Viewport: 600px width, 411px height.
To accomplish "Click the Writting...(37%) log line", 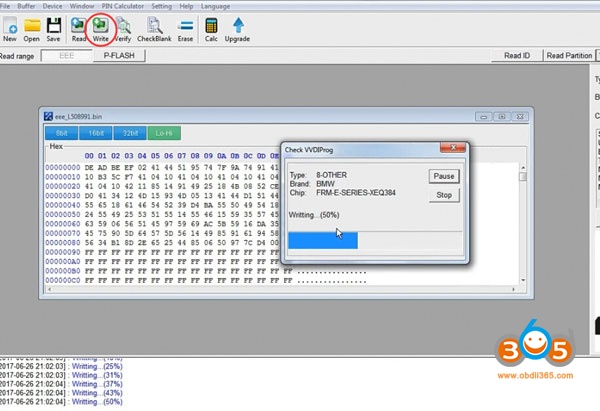I will 97,384.
